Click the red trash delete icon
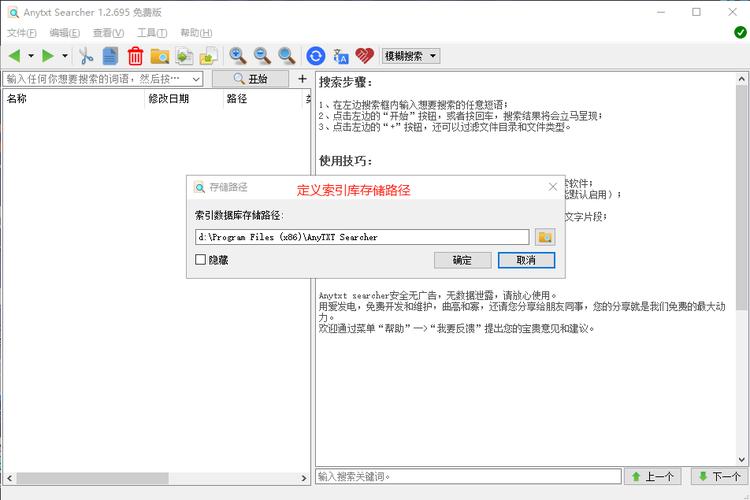This screenshot has height=500, width=750. click(x=135, y=56)
